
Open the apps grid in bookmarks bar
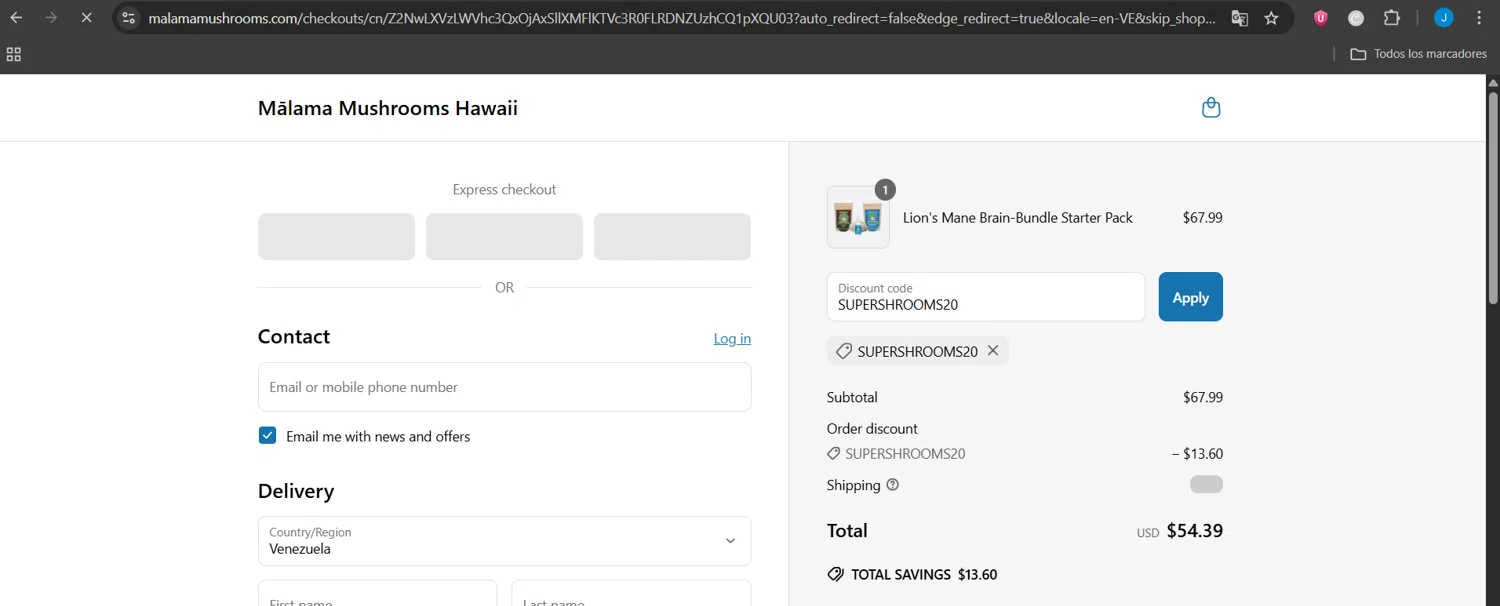tap(14, 55)
